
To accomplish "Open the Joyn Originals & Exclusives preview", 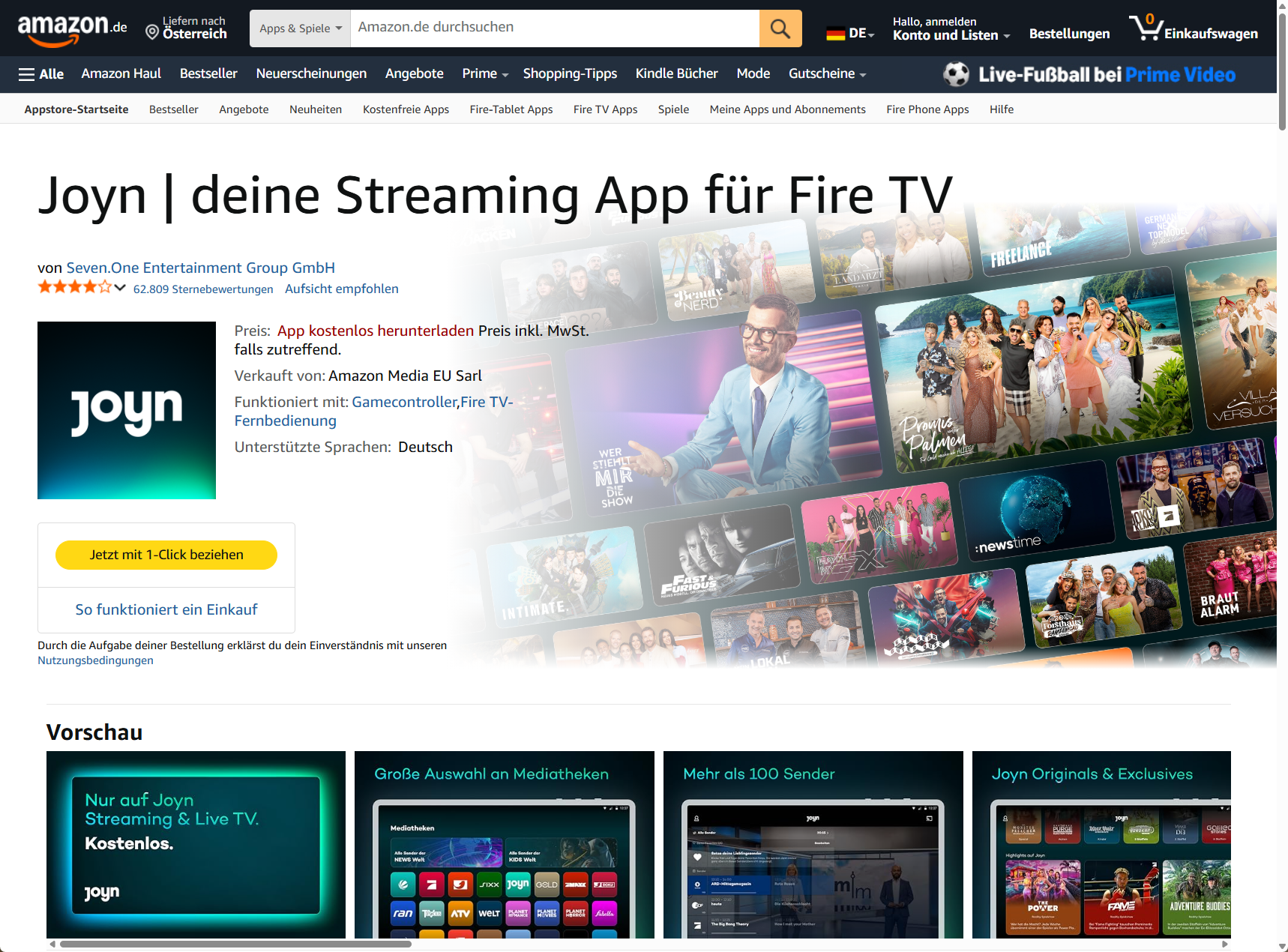I will (1101, 845).
